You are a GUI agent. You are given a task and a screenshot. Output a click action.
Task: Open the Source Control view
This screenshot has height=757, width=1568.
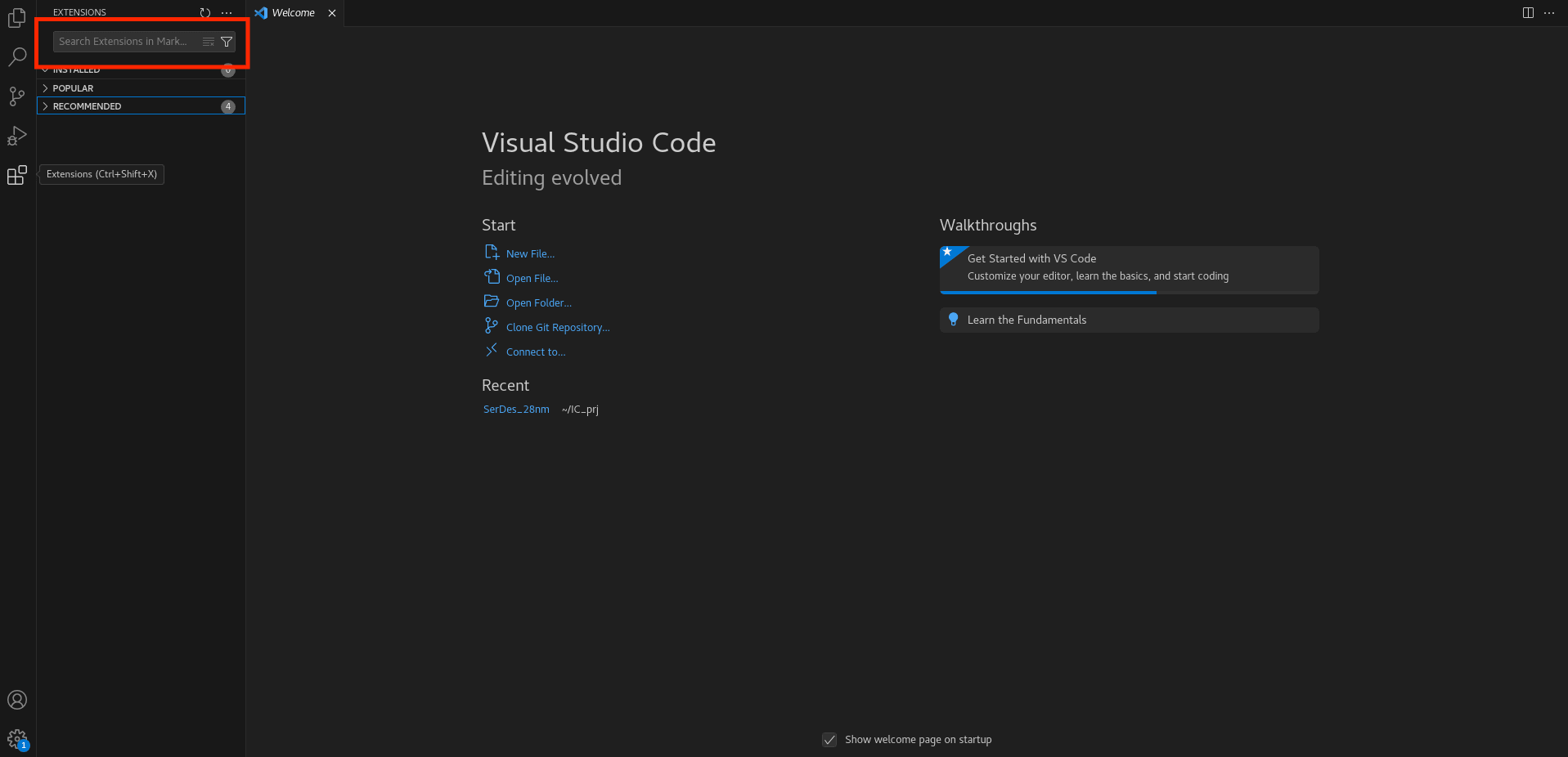coord(17,96)
